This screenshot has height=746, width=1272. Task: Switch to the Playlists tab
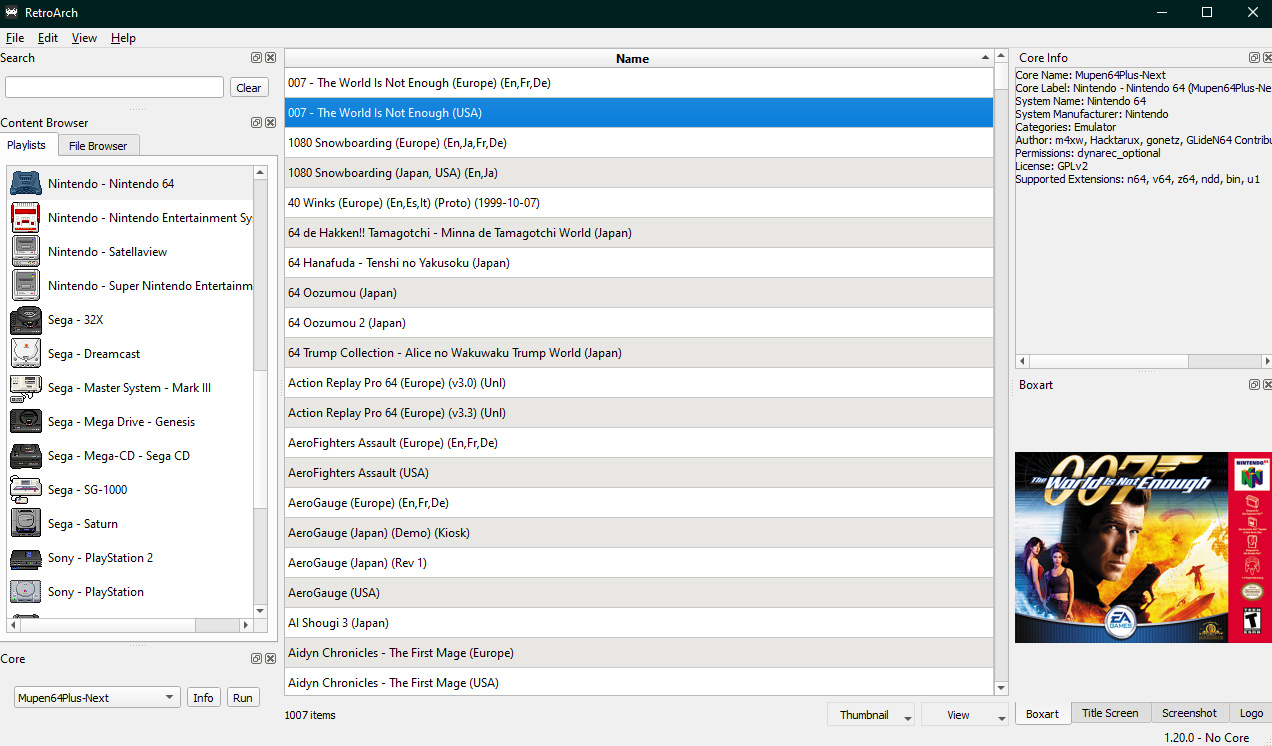click(x=27, y=145)
